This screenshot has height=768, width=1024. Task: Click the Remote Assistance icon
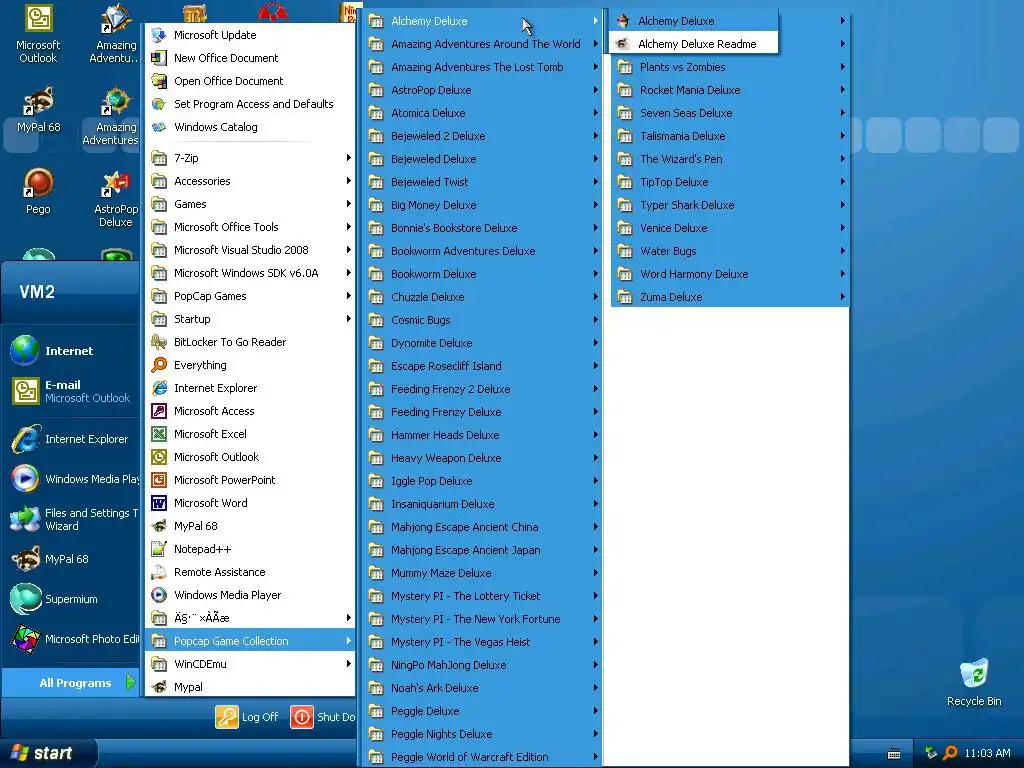(159, 571)
